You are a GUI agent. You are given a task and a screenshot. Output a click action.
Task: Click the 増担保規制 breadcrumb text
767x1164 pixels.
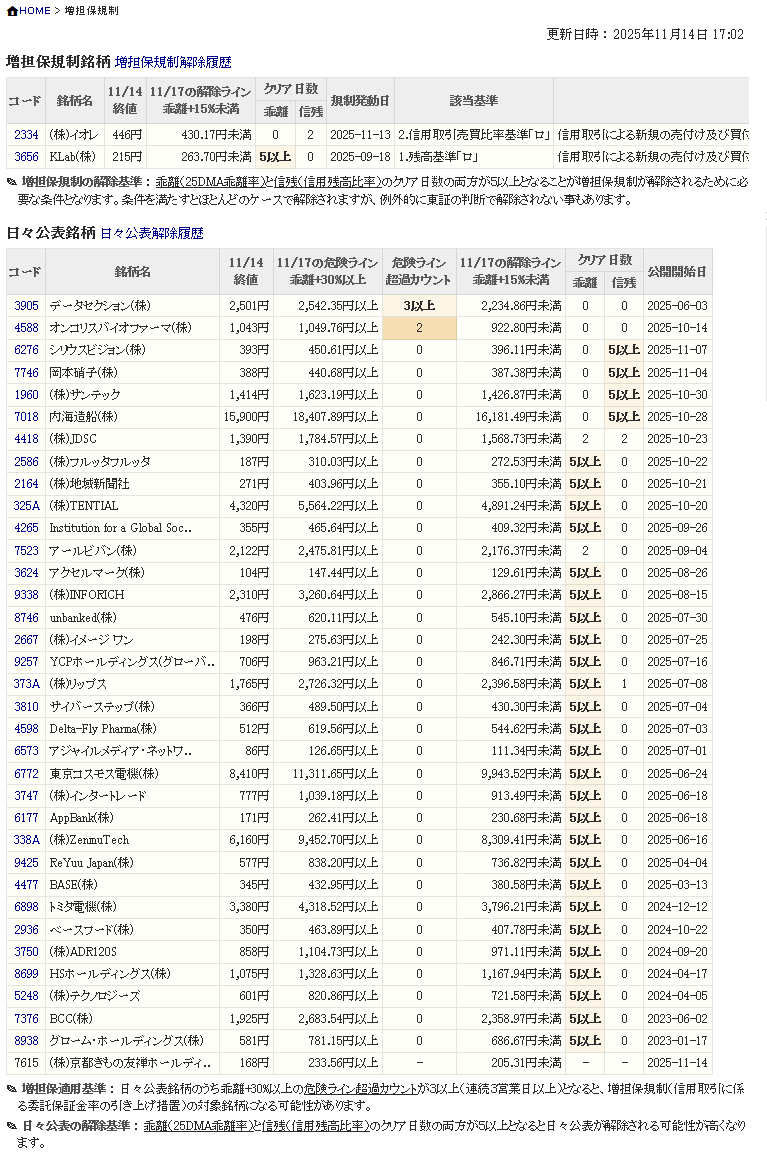[91, 11]
